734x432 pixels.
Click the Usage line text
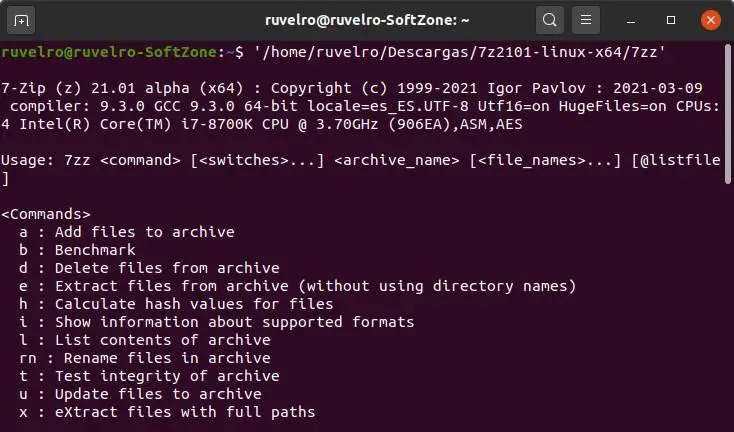click(360, 161)
